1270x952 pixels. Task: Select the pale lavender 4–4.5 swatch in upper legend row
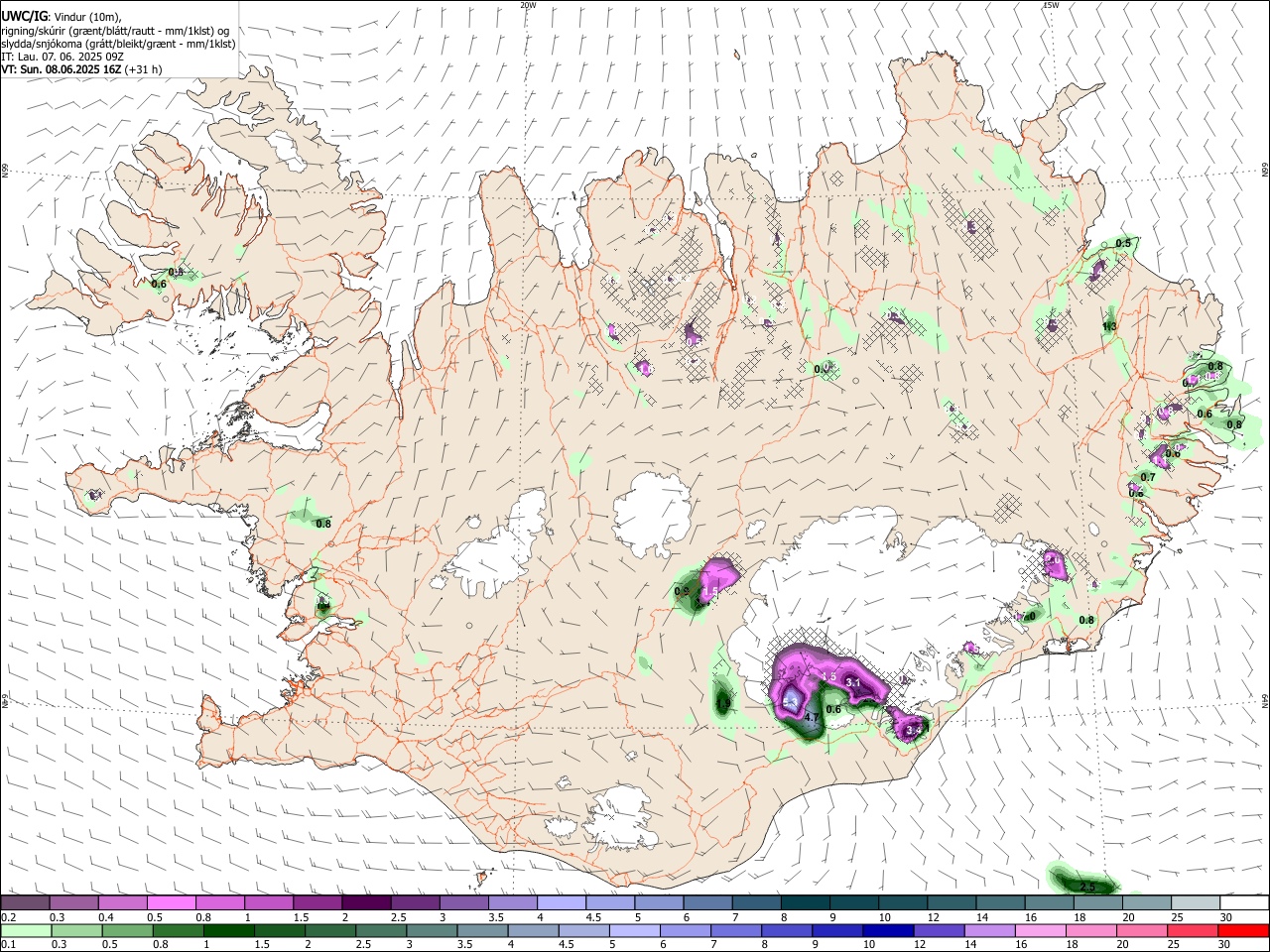click(x=562, y=902)
